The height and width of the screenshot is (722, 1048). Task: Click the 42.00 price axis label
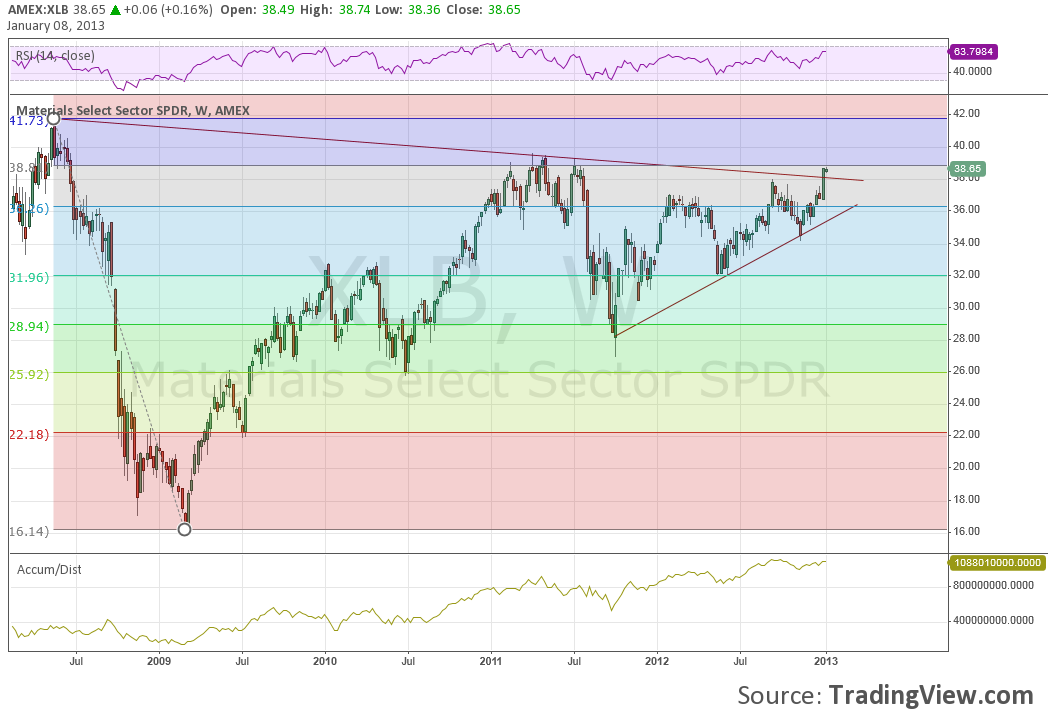coord(966,114)
